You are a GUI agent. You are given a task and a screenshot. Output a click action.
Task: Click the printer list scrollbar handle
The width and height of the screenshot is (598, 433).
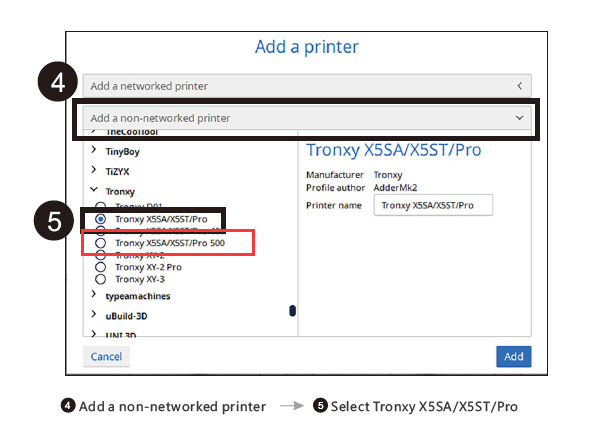(293, 311)
